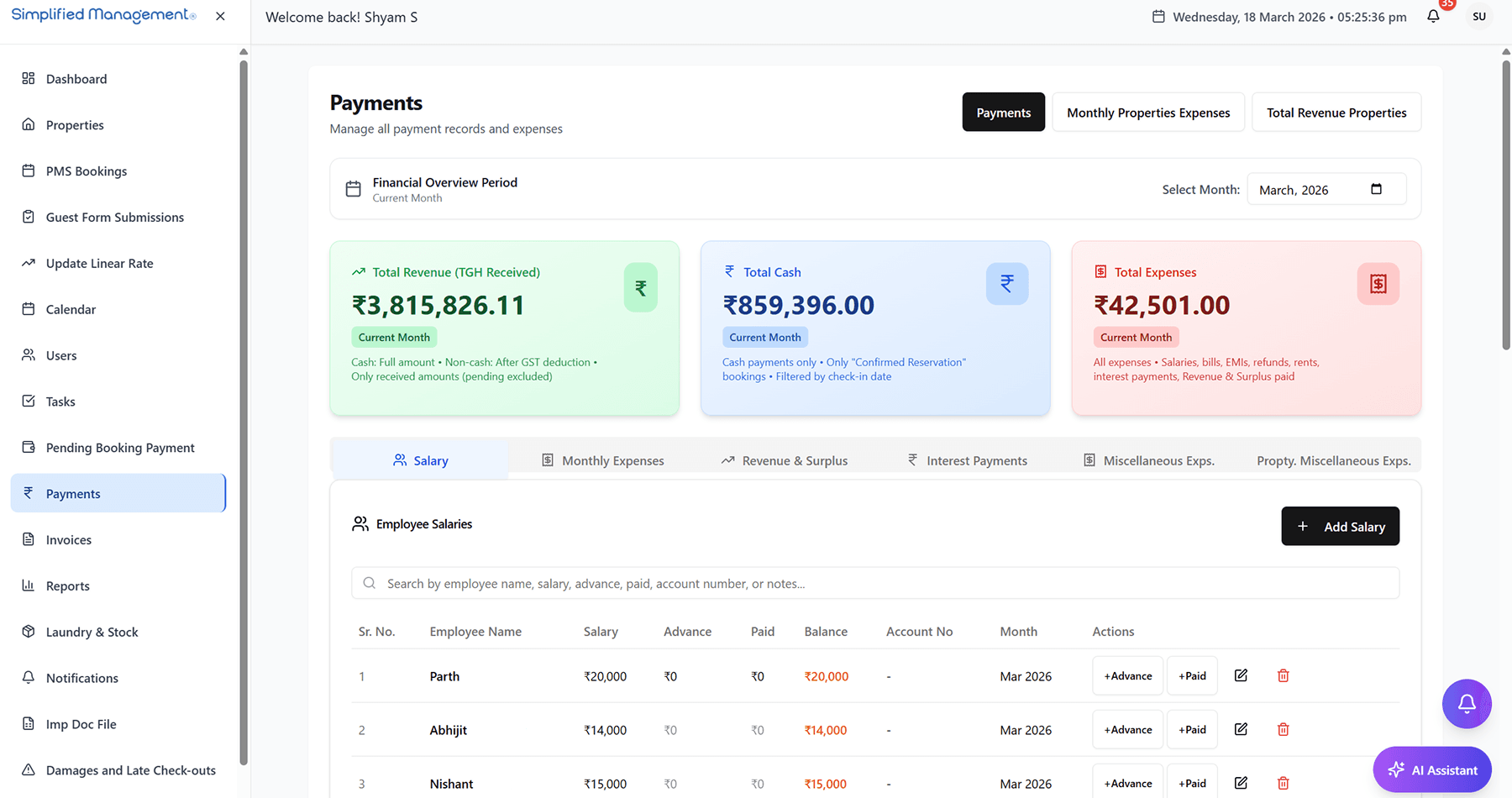1512x798 pixels.
Task: Switch to Miscellaneous Exps. tab
Action: pyautogui.click(x=1149, y=460)
